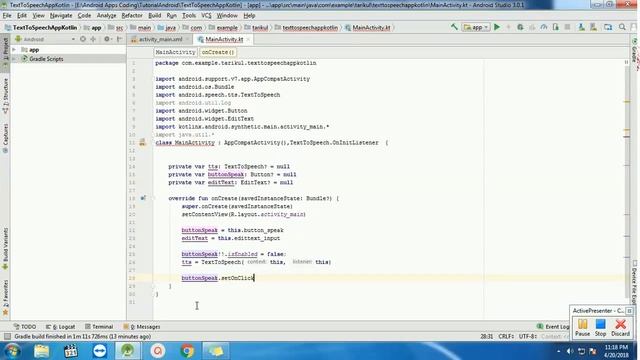Click Attach debugger to Android process icon

coord(556,27)
